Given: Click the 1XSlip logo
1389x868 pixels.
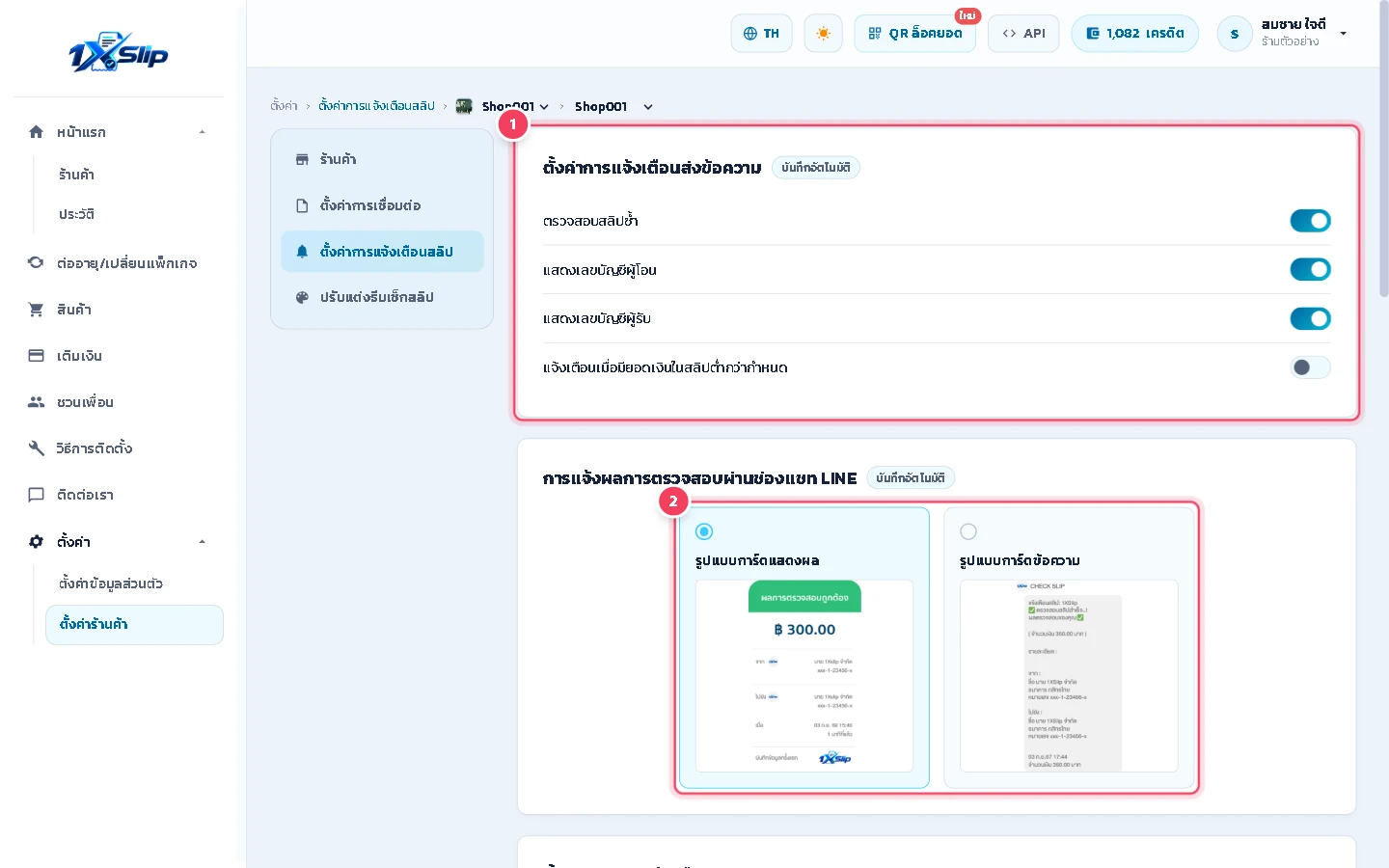Looking at the screenshot, I should [x=119, y=52].
